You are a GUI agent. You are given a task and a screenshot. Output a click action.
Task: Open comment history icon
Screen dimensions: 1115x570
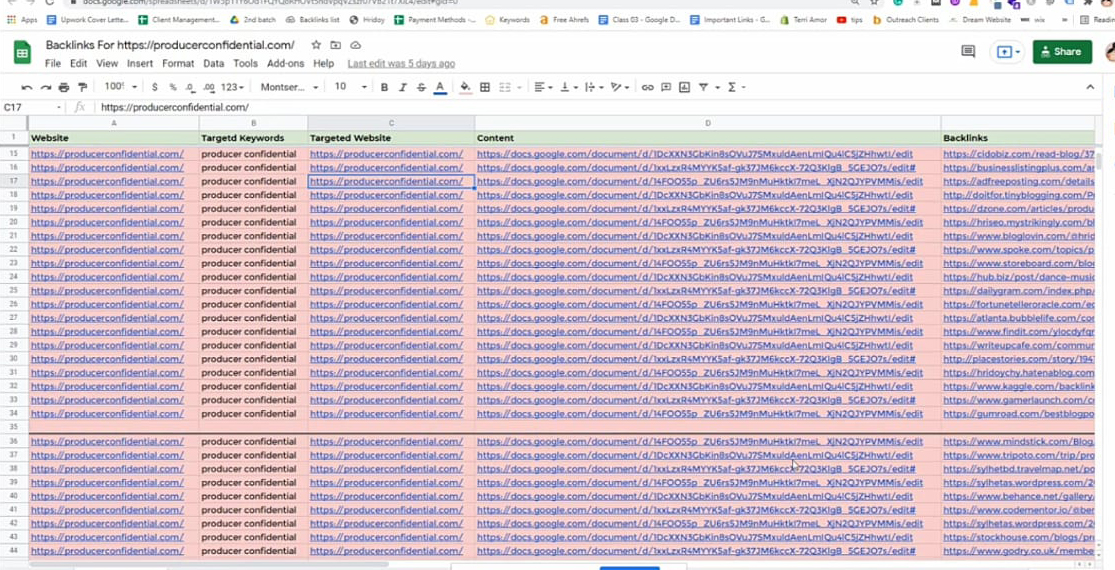click(967, 52)
